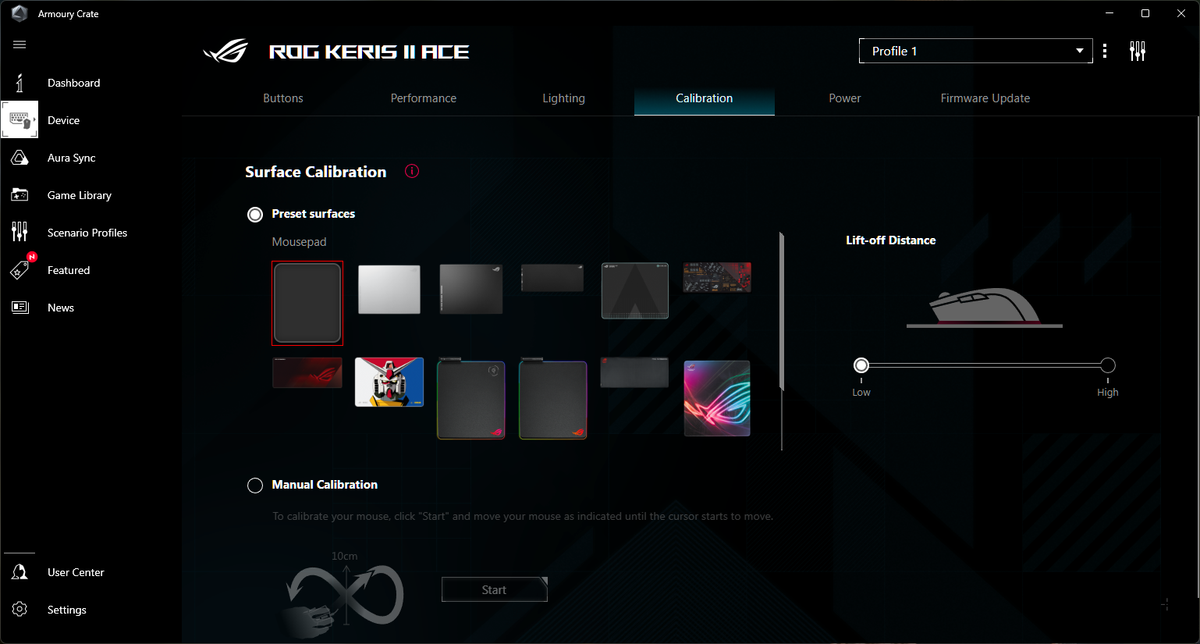
Task: Switch to the Buttons tab
Action: pos(283,98)
